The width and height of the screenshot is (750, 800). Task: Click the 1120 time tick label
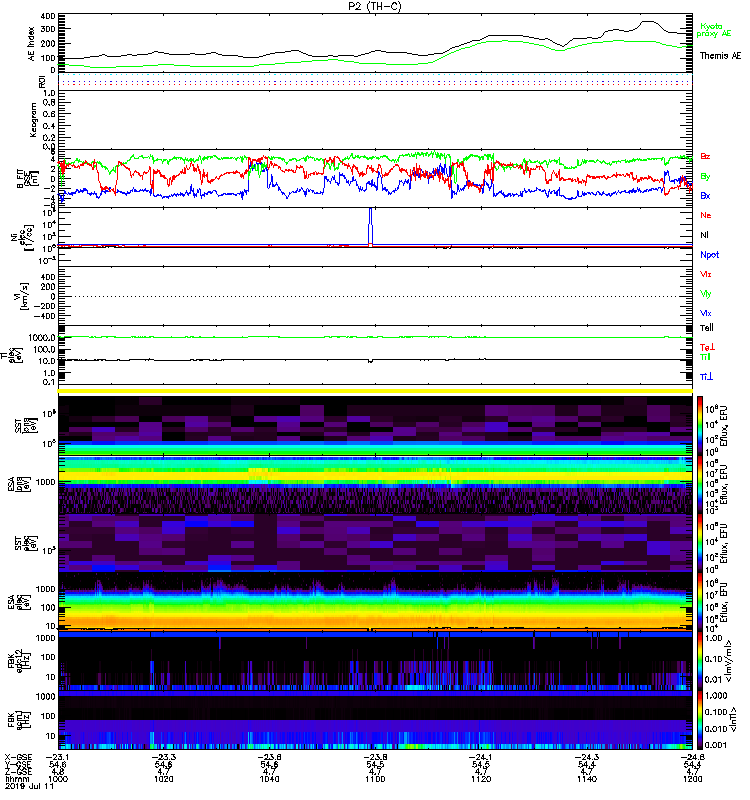[481, 779]
